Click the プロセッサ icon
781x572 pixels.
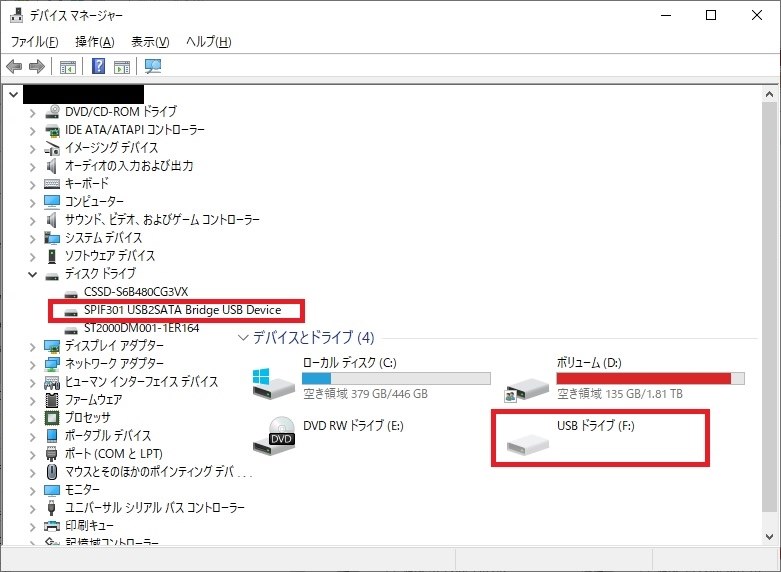[x=52, y=418]
